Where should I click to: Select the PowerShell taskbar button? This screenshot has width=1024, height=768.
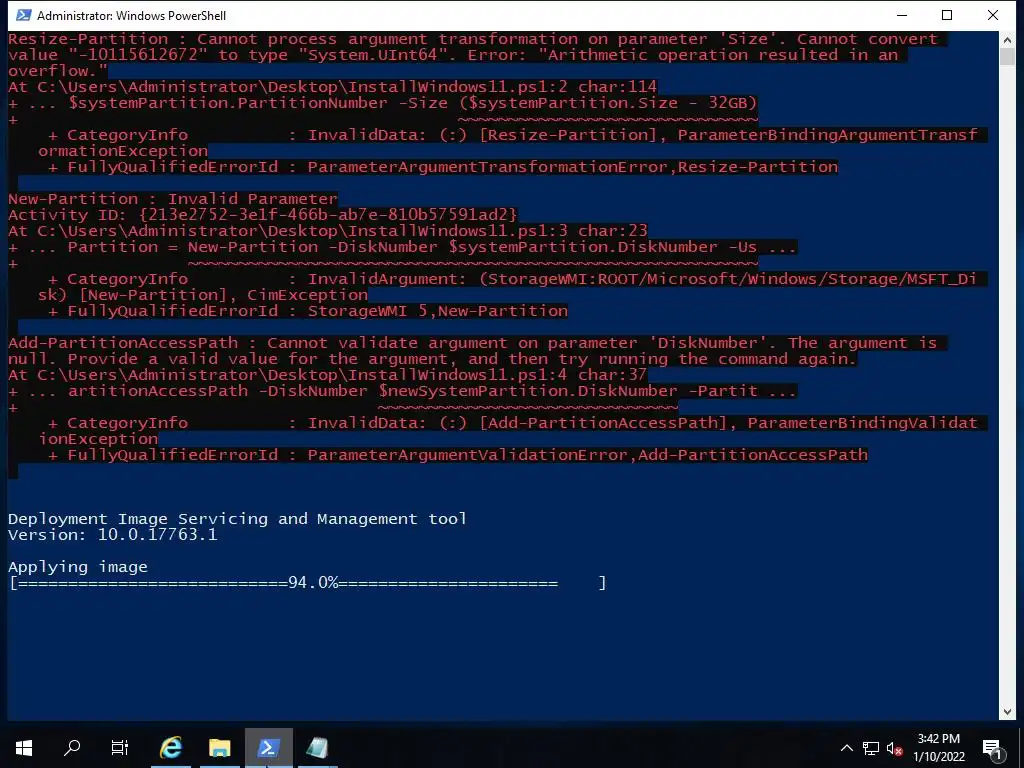coord(268,747)
